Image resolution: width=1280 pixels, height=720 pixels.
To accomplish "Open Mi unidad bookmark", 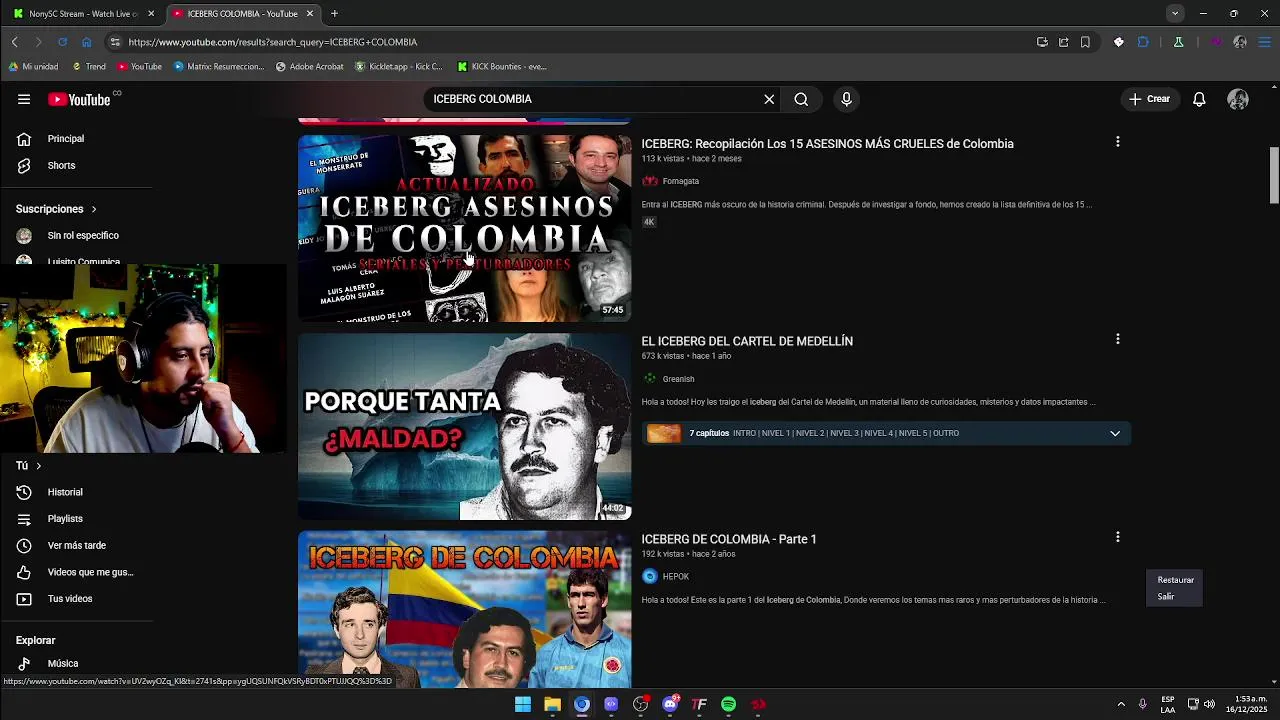I will click(x=34, y=67).
